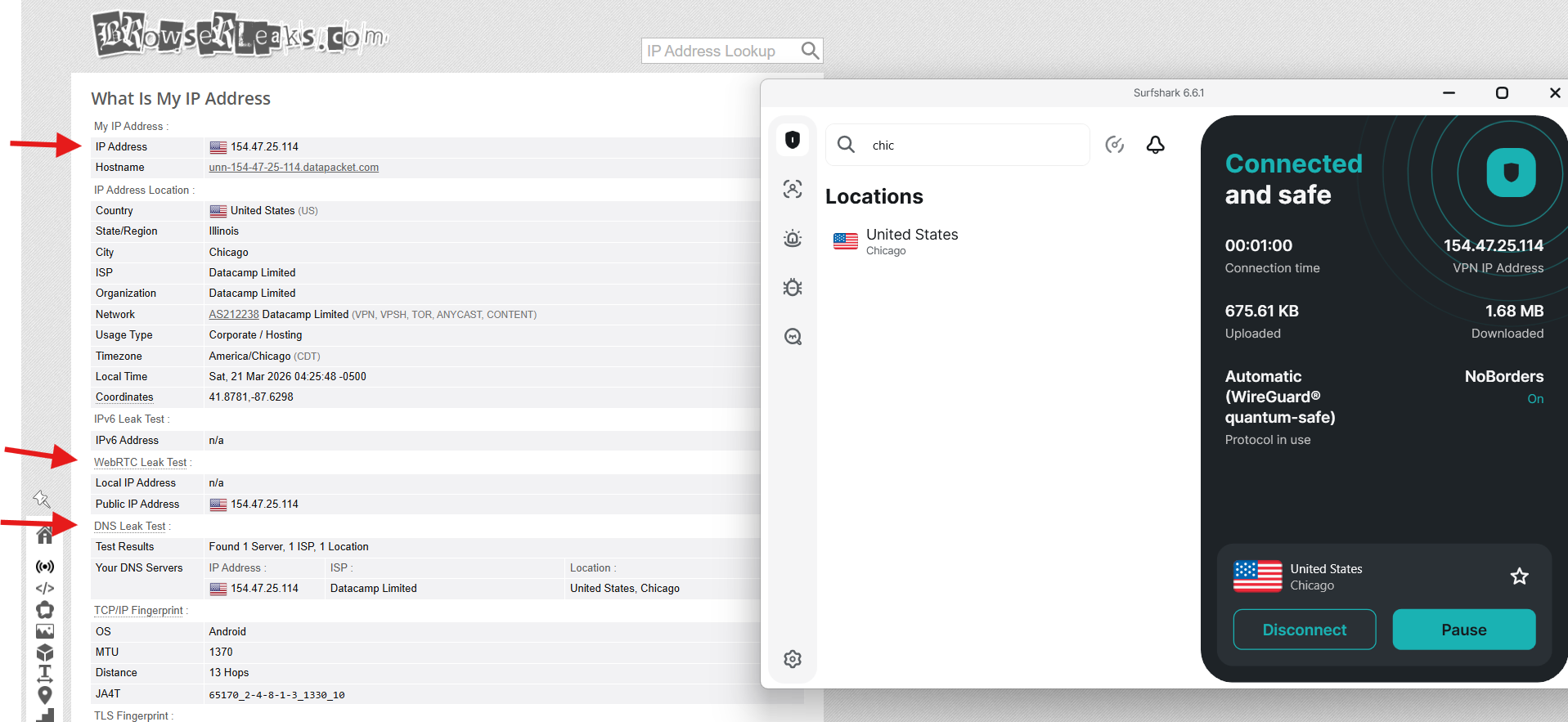Click the US flag beside the WebRTC Public IP Address
The height and width of the screenshot is (722, 1568).
point(218,505)
